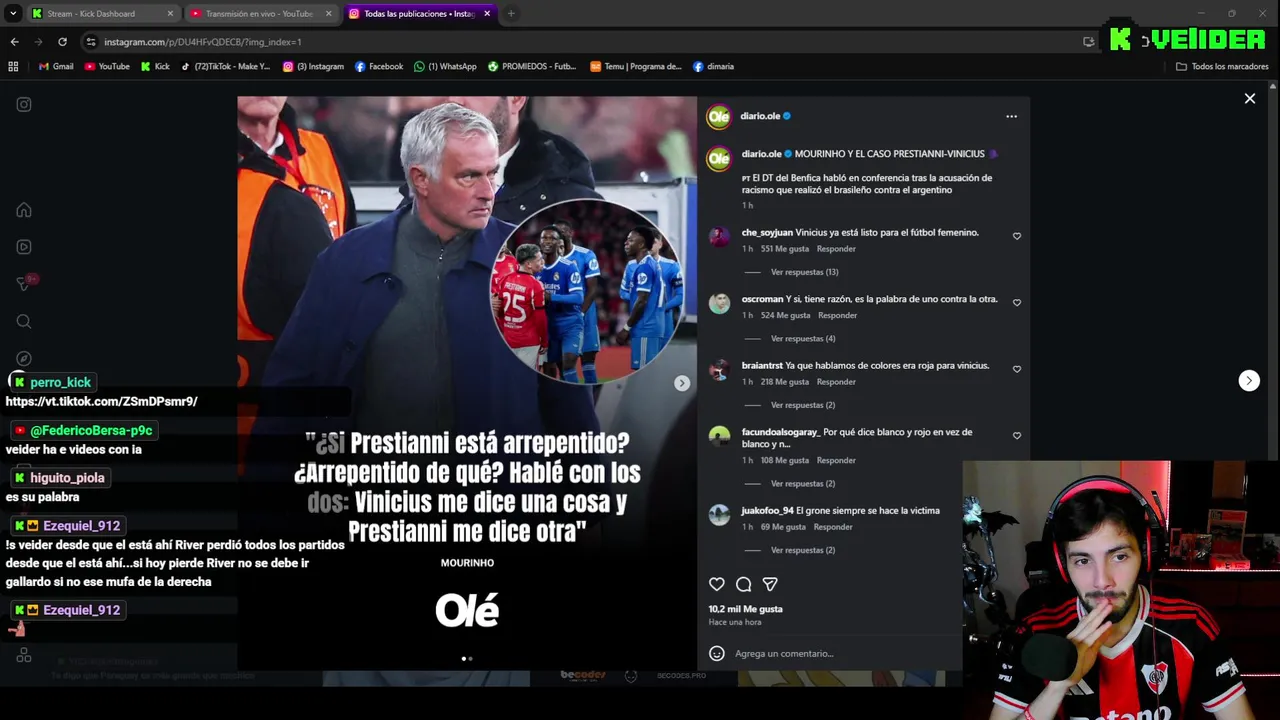Open TikTok link in perro_kick chat message

tap(102, 401)
